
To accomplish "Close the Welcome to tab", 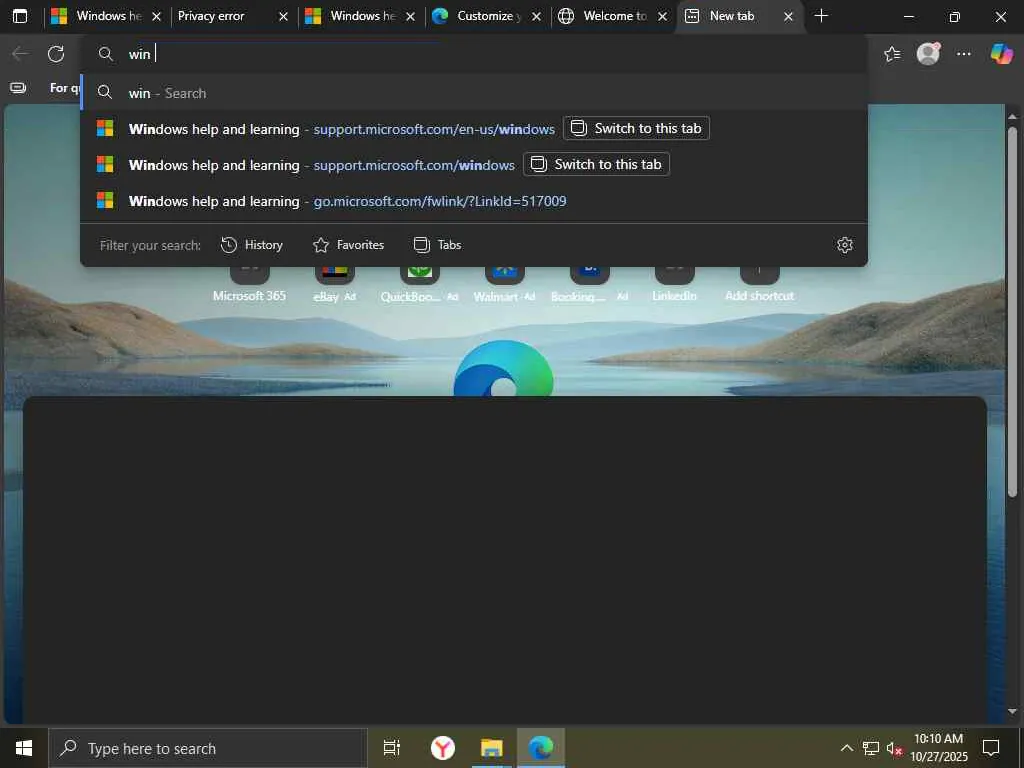I will coord(662,16).
